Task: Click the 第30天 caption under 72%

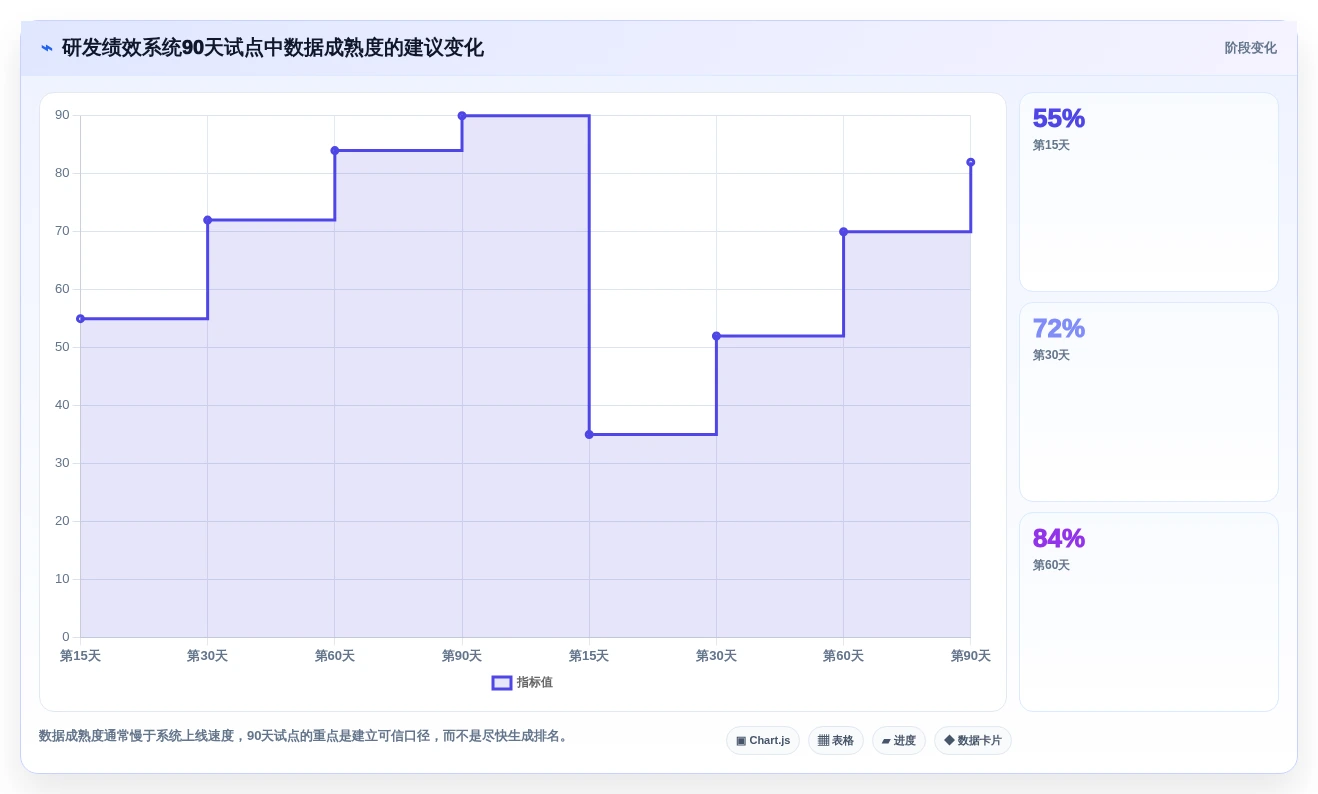Action: [1051, 356]
